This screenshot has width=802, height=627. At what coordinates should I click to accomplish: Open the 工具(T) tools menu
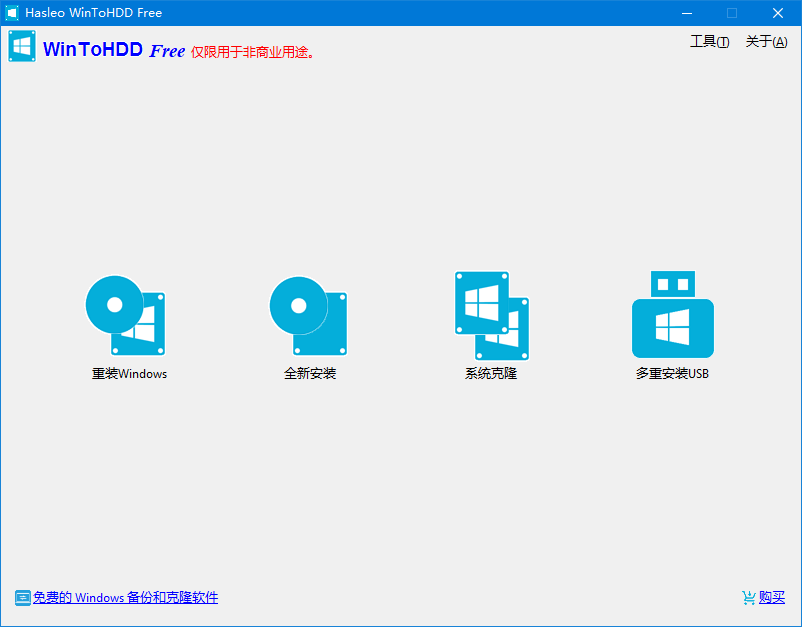709,43
